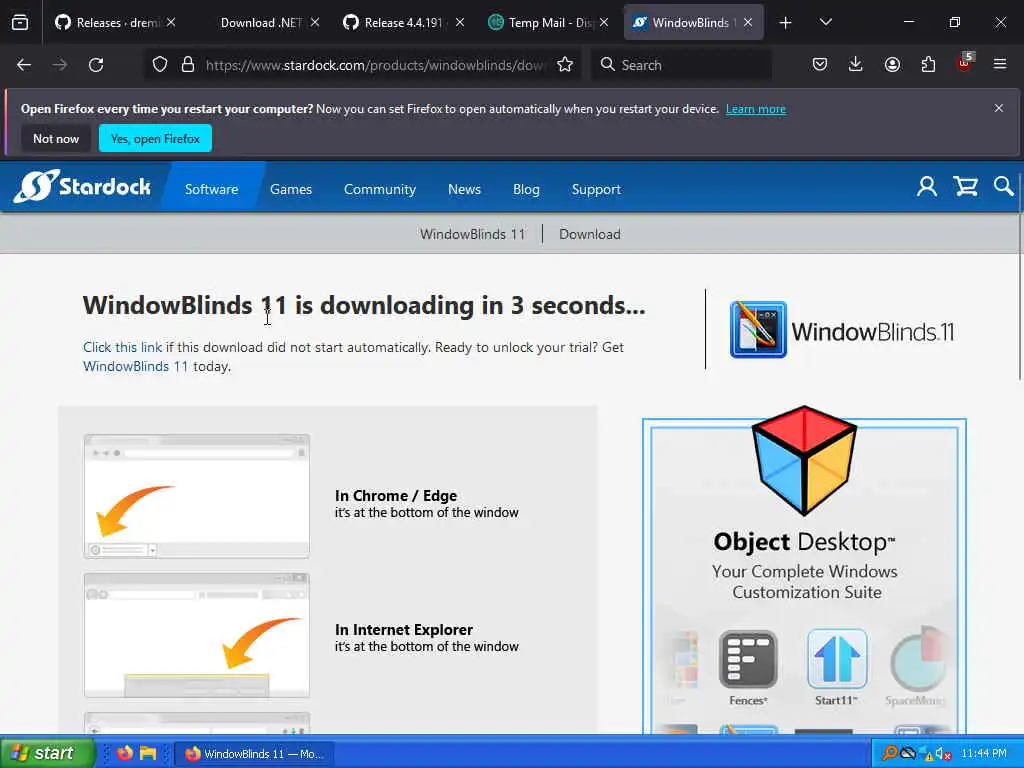Close the WindowBlinds tab
1024x768 pixels.
click(x=748, y=23)
